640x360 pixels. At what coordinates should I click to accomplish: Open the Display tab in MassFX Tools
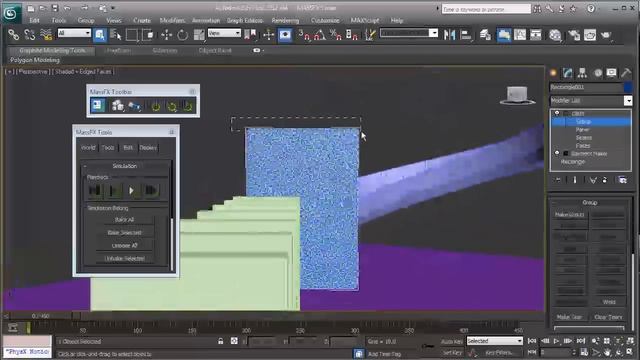pyautogui.click(x=148, y=148)
